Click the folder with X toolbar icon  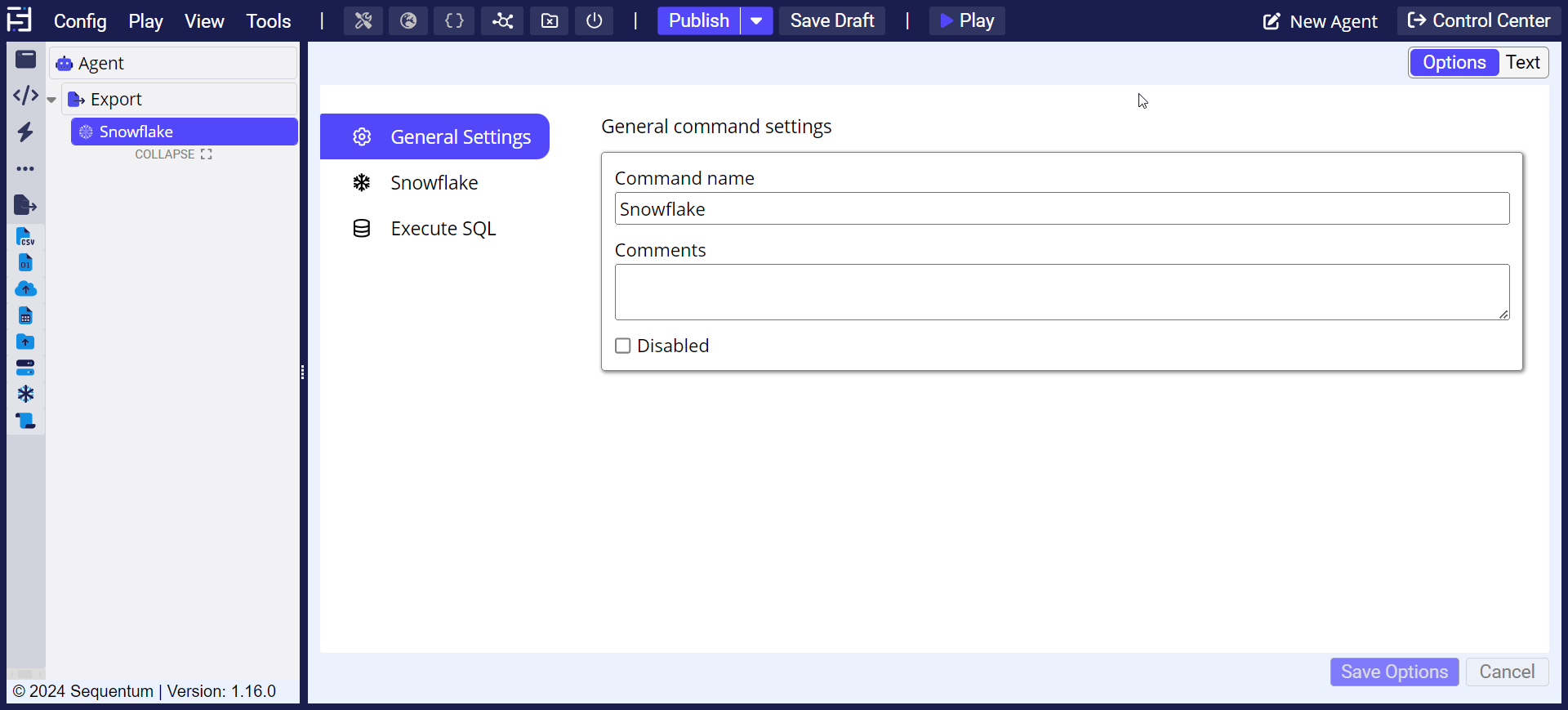550,21
